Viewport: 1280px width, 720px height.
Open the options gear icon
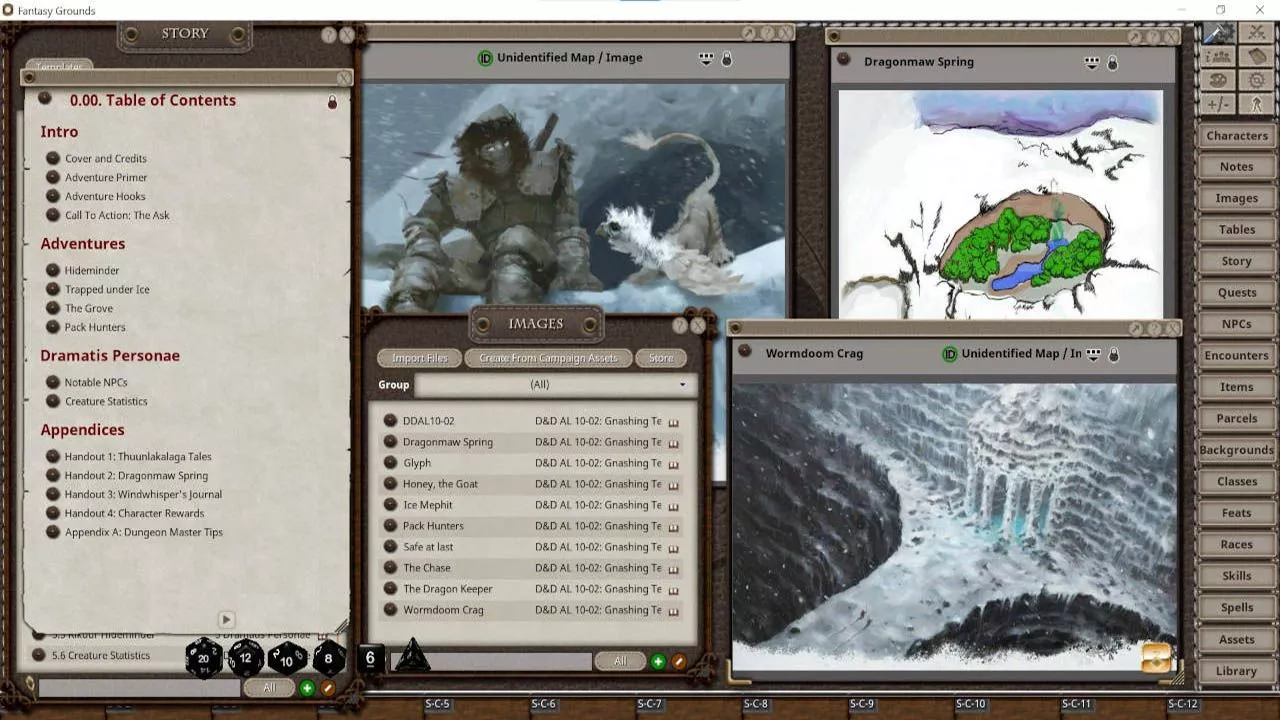[x=1257, y=81]
